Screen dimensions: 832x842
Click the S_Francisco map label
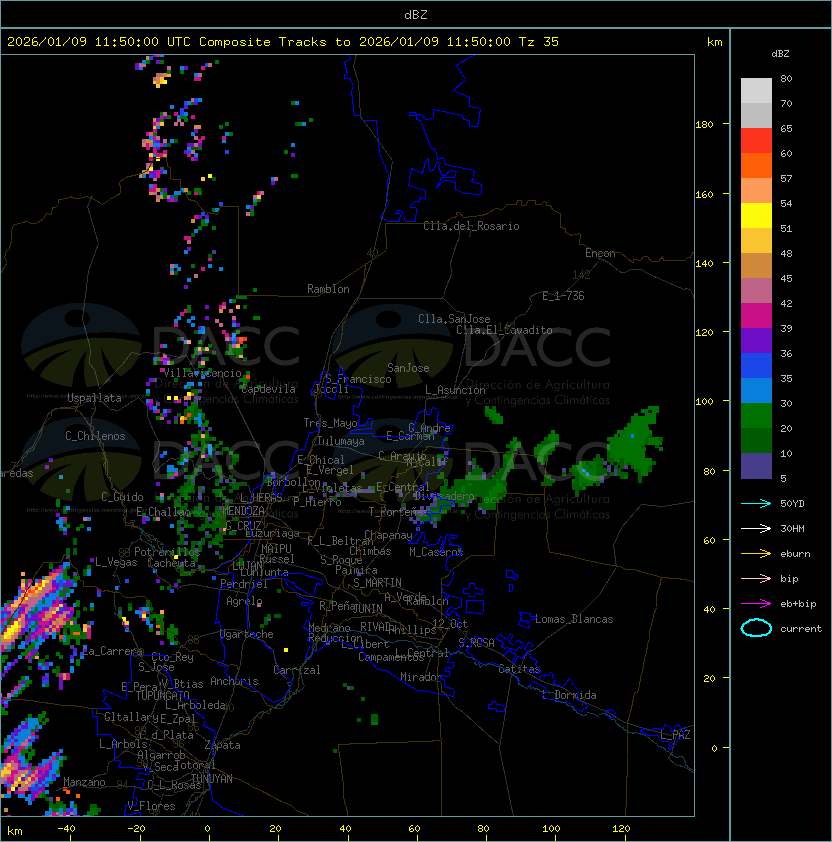[358, 379]
